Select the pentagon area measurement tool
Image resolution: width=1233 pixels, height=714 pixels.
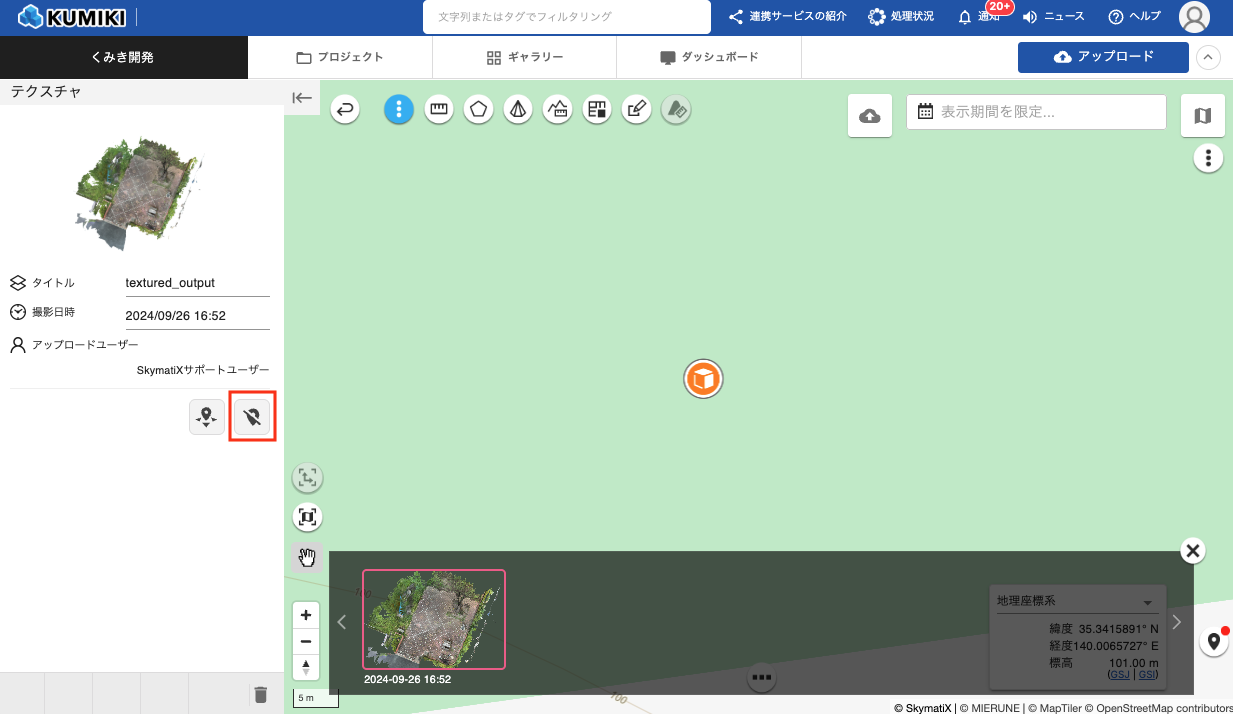tap(478, 110)
